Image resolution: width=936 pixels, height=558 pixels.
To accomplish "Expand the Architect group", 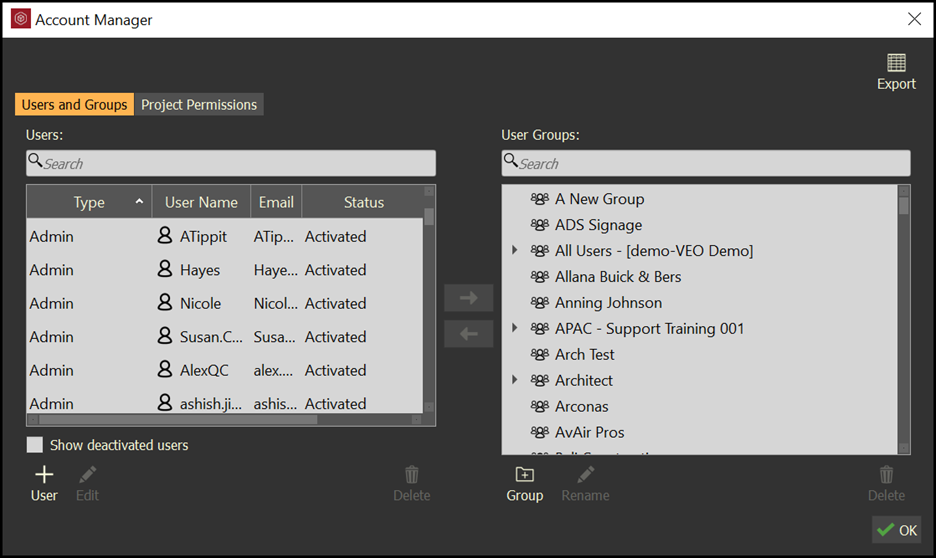I will [x=515, y=381].
